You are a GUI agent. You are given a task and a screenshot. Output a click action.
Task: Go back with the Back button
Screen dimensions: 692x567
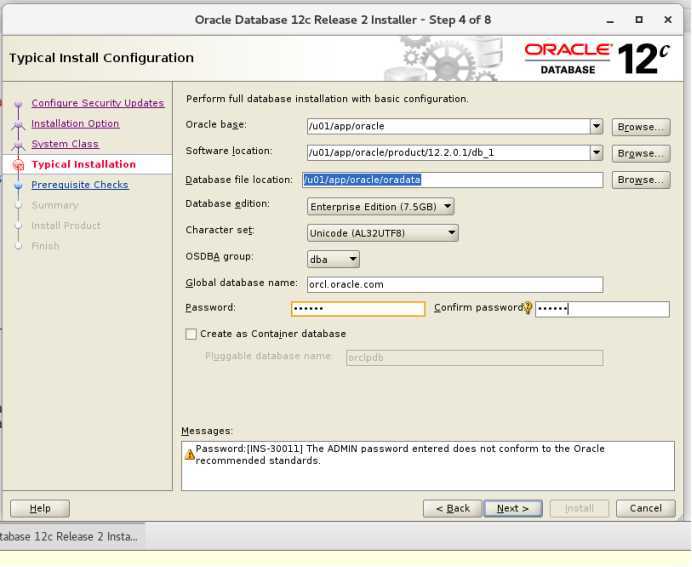click(x=453, y=508)
